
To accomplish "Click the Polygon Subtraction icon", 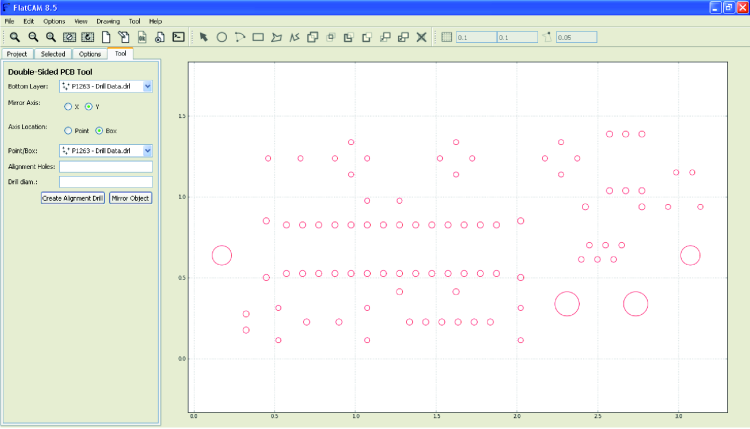I will (349, 37).
